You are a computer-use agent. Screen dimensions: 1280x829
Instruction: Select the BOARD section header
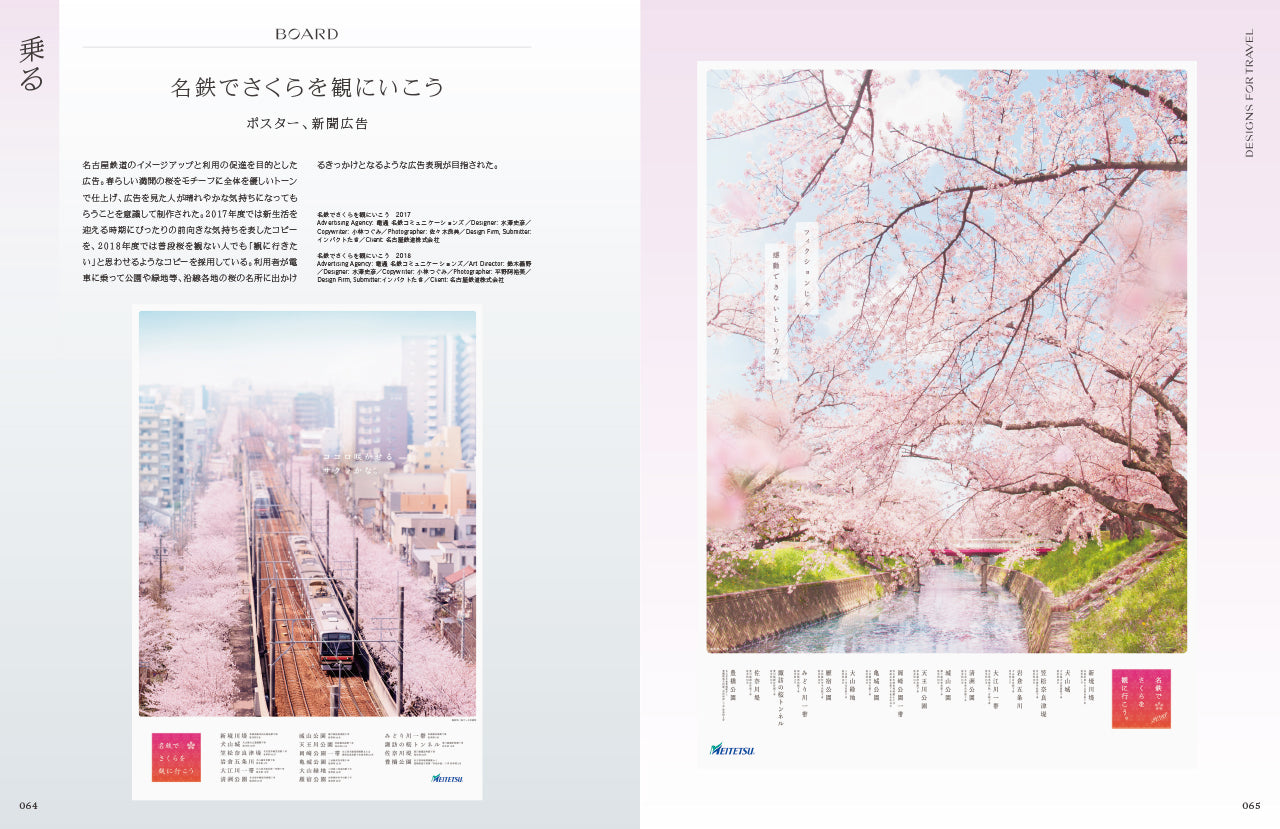306,34
